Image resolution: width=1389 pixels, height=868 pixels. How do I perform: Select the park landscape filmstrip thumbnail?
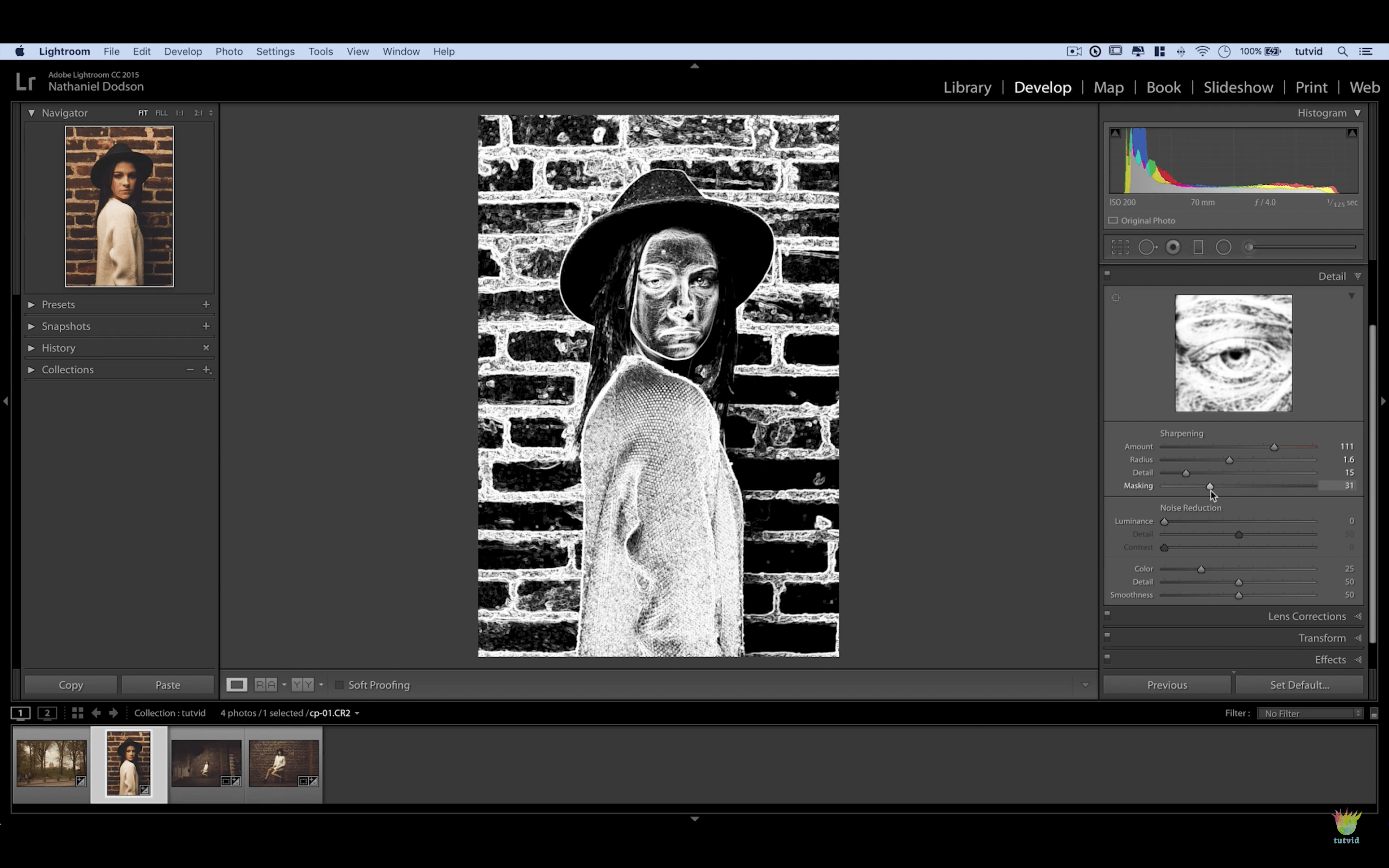click(x=52, y=763)
